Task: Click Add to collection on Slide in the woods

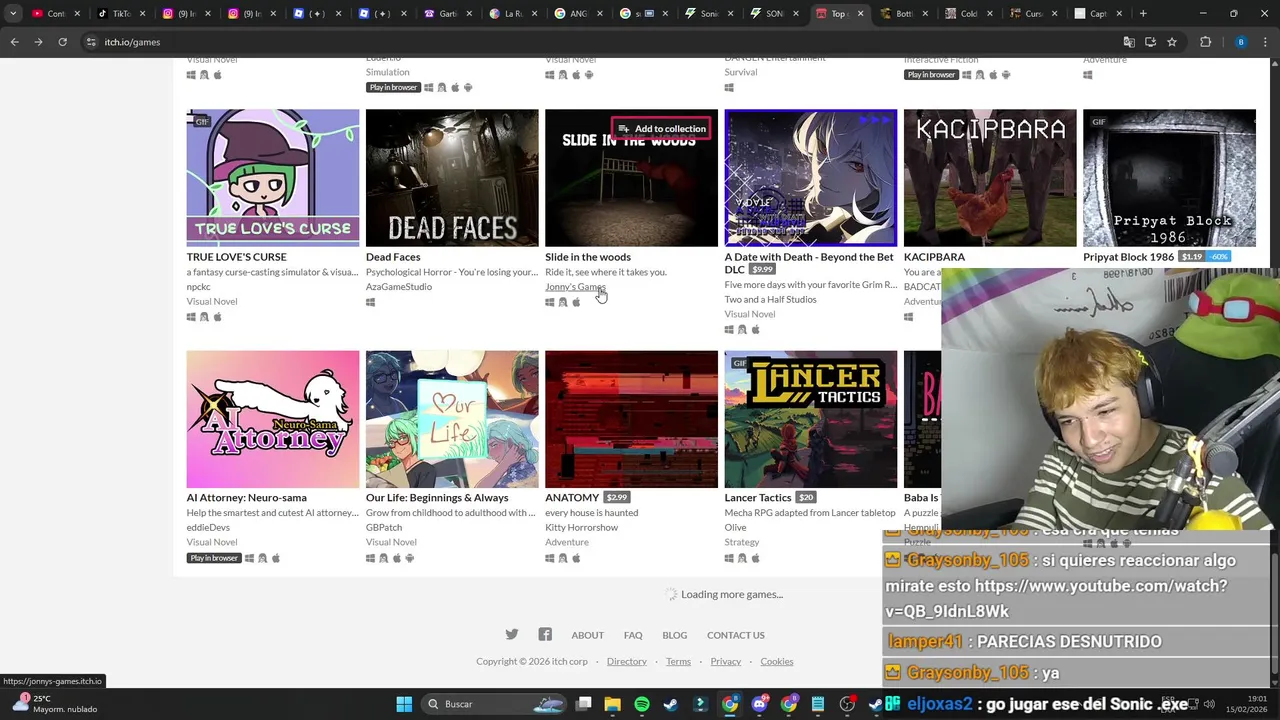Action: 661,128
